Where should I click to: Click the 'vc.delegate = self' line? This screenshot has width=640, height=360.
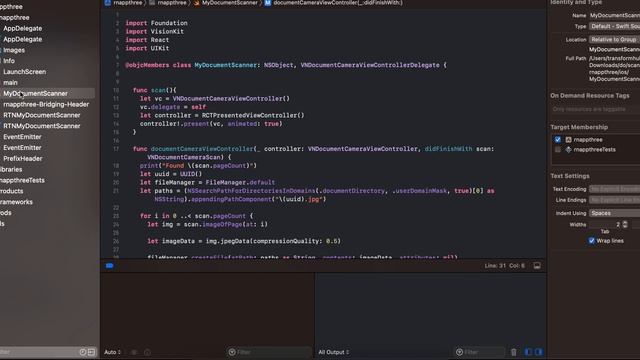click(173, 107)
